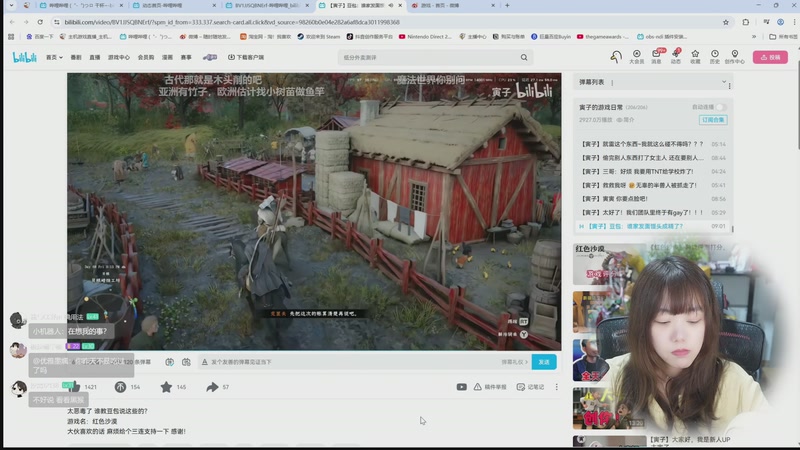800x450 pixels.
Task: Open 会员购 from top navigation
Action: [x=146, y=57]
